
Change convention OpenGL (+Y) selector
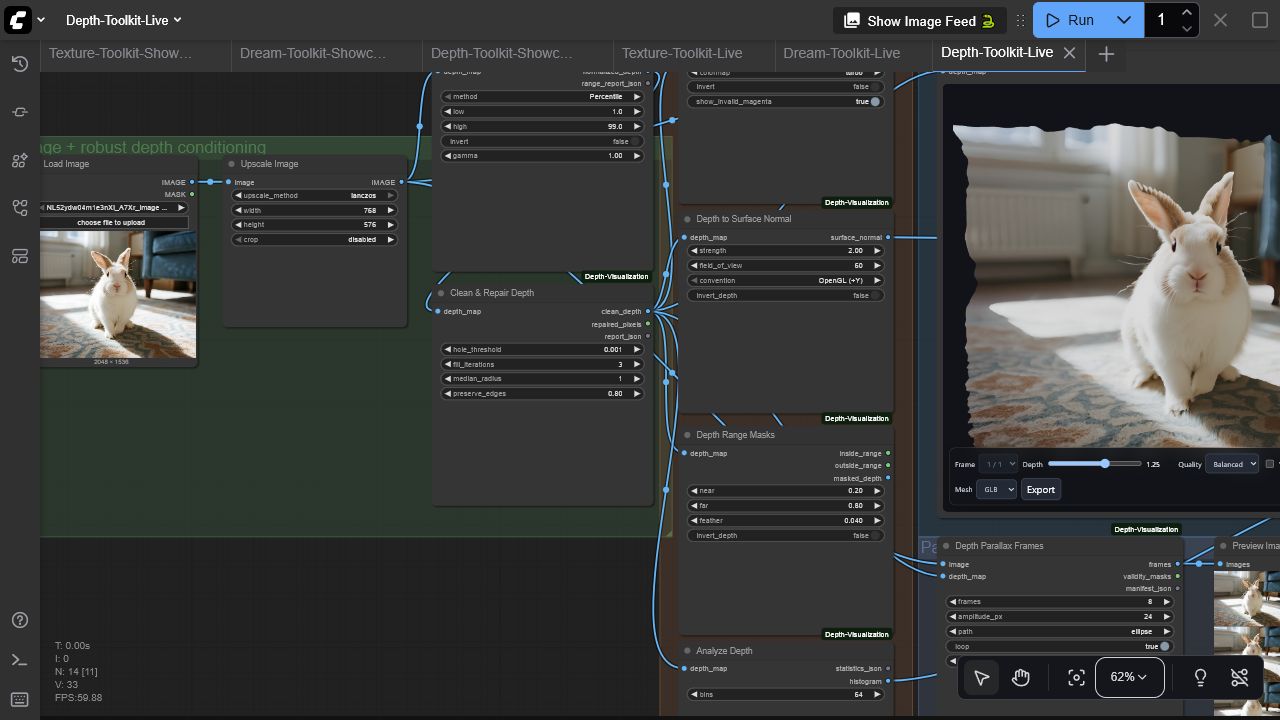[x=786, y=280]
